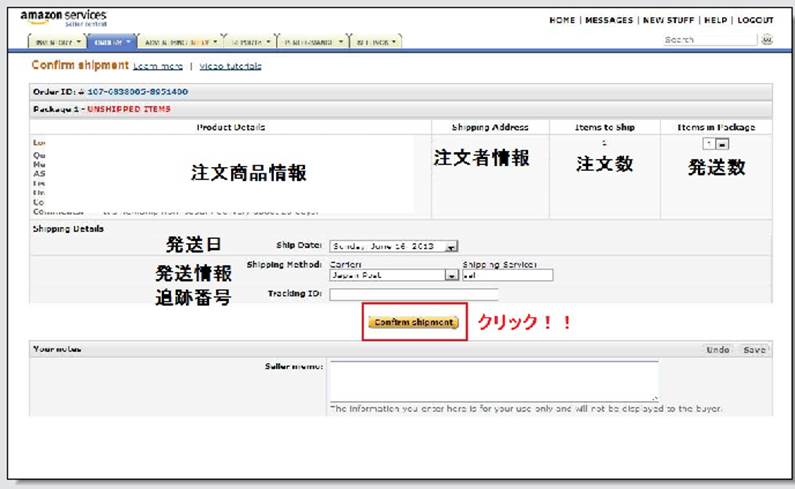Click inside the Seller memo text area
Screen dimensions: 795x489
pyautogui.click(x=494, y=381)
